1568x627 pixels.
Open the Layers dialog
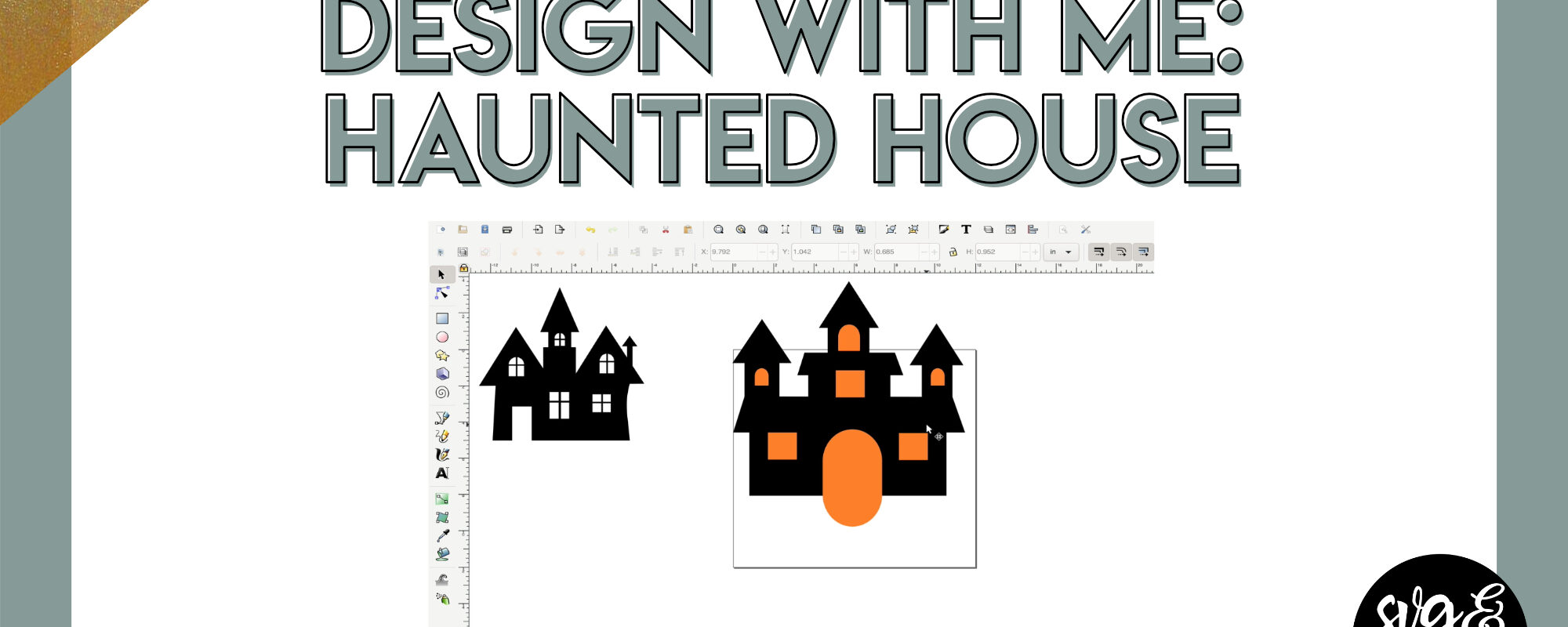[x=989, y=230]
